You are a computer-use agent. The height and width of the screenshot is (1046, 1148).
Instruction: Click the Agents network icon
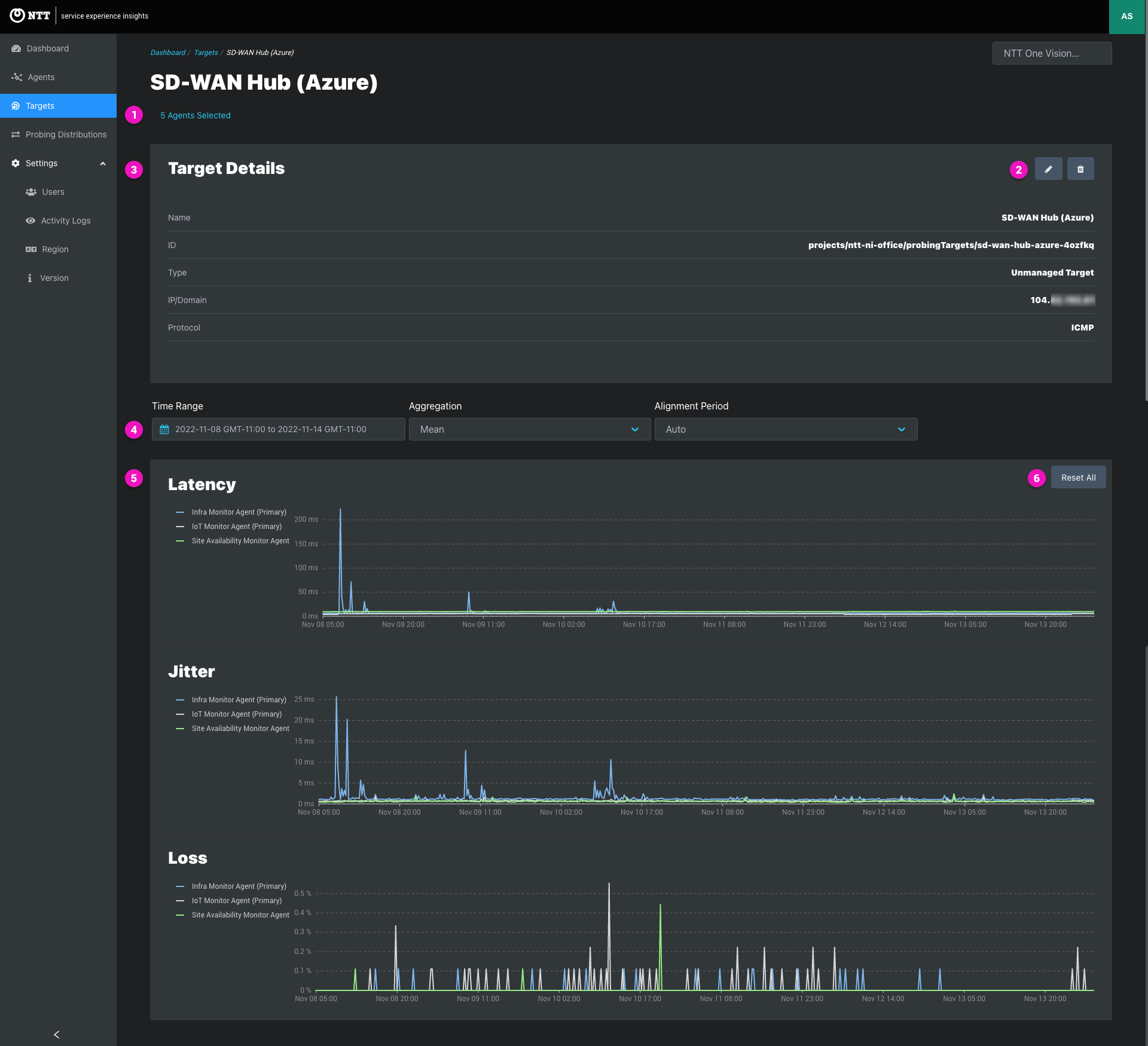click(17, 77)
